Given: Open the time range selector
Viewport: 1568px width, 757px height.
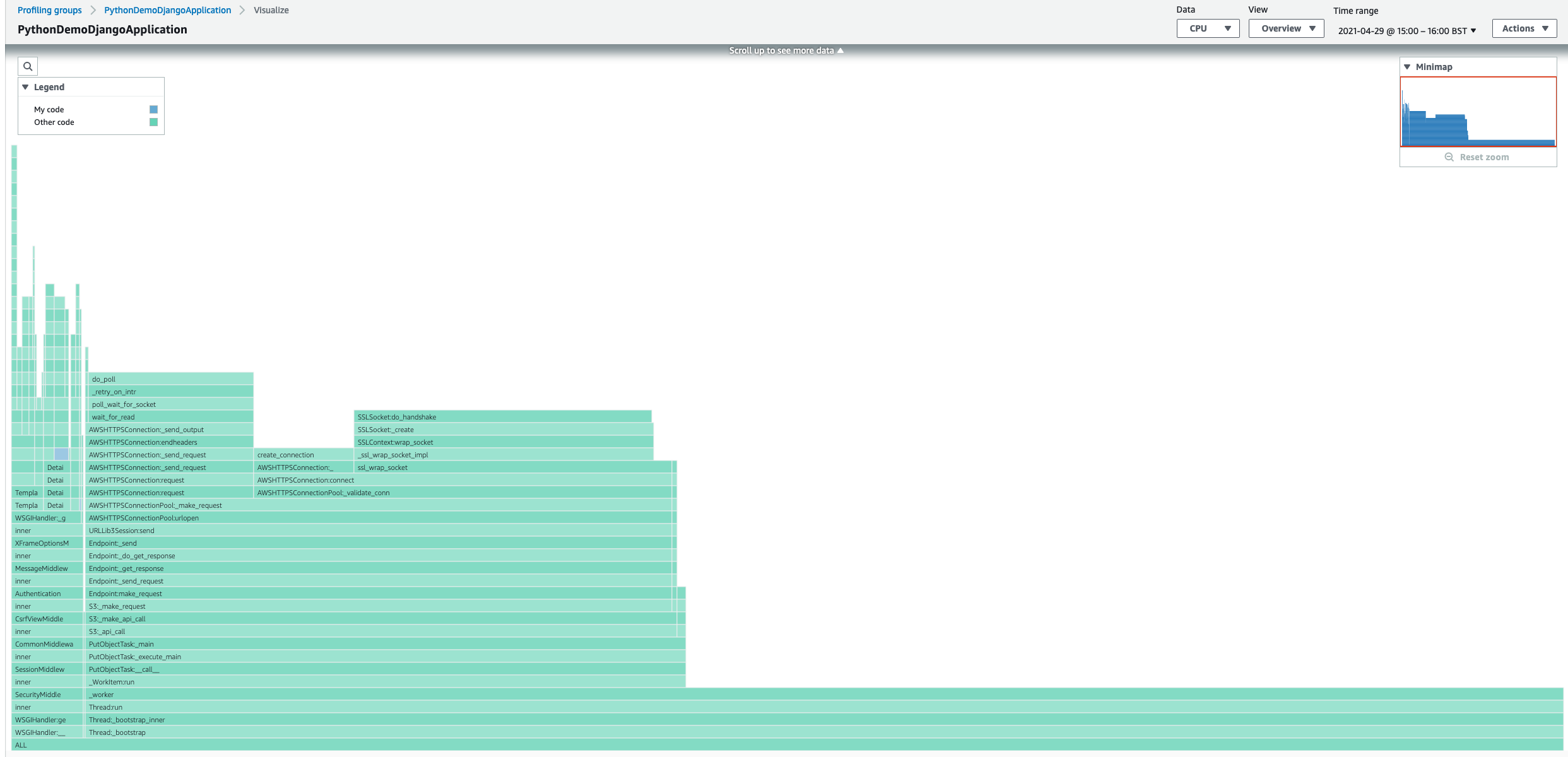Looking at the screenshot, I should [1406, 31].
